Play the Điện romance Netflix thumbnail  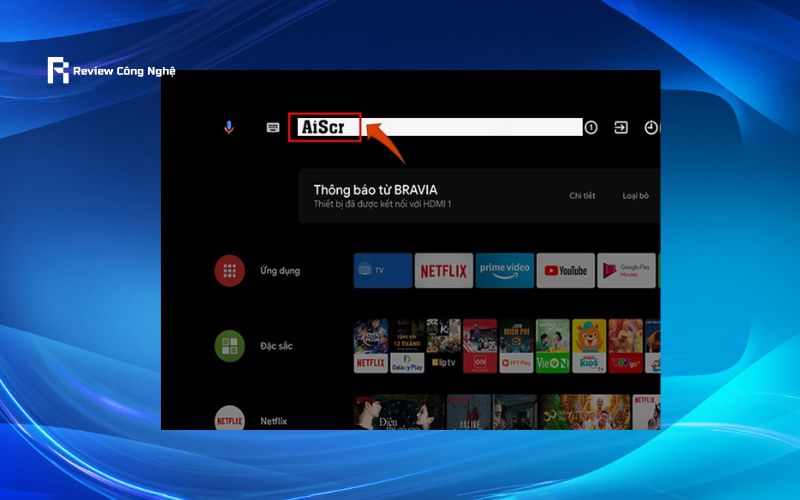point(399,412)
